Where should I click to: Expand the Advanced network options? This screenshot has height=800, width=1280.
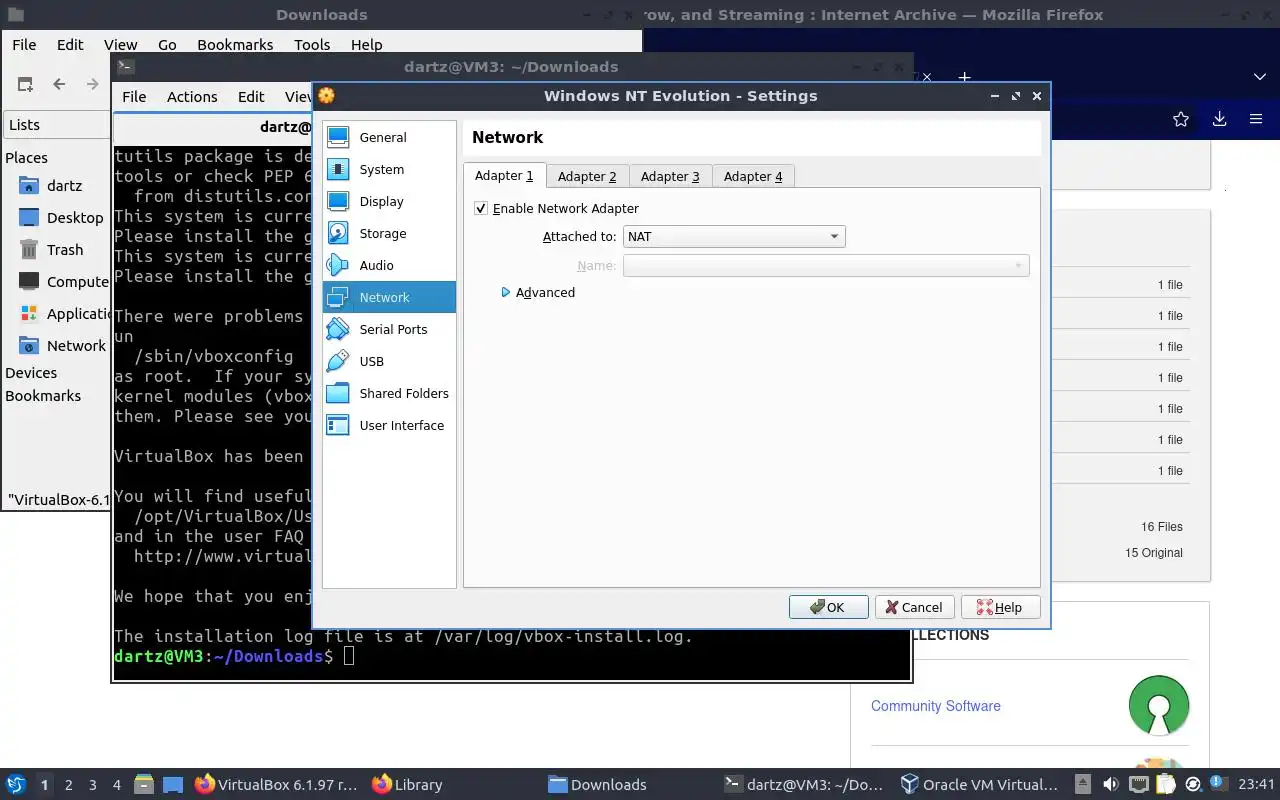pos(538,292)
